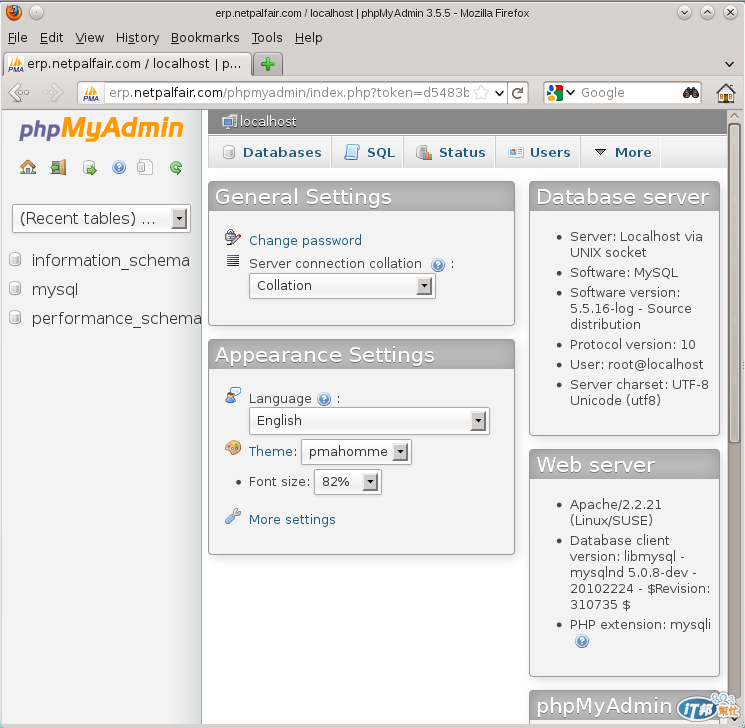Switch to the Databases tab
Viewport: 745px width, 728px height.
(272, 153)
